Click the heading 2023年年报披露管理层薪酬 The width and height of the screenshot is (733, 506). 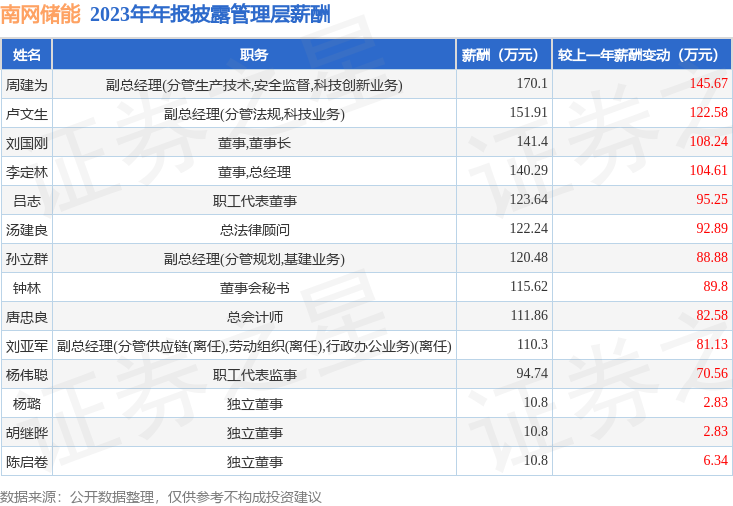point(210,14)
